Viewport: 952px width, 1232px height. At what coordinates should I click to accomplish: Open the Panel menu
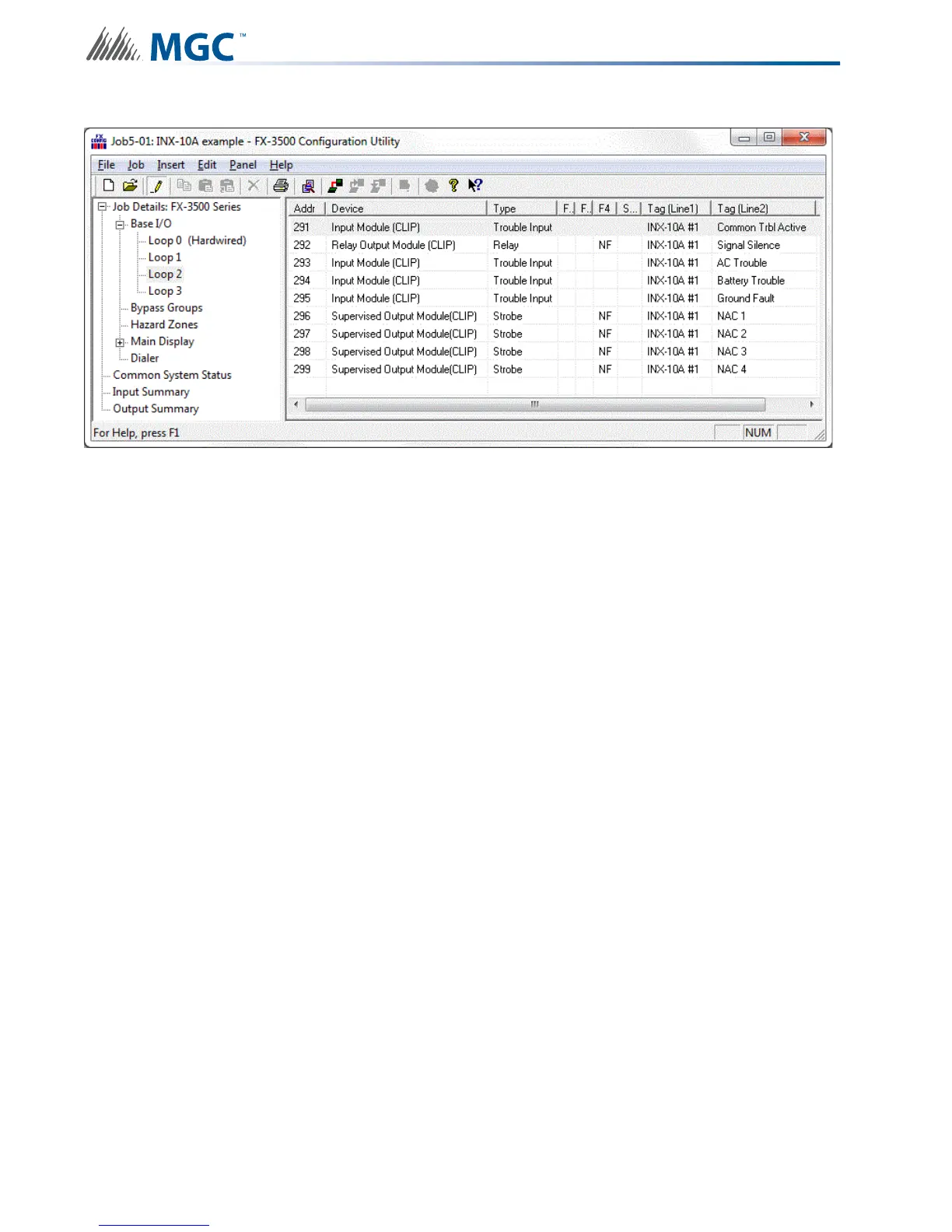click(243, 165)
